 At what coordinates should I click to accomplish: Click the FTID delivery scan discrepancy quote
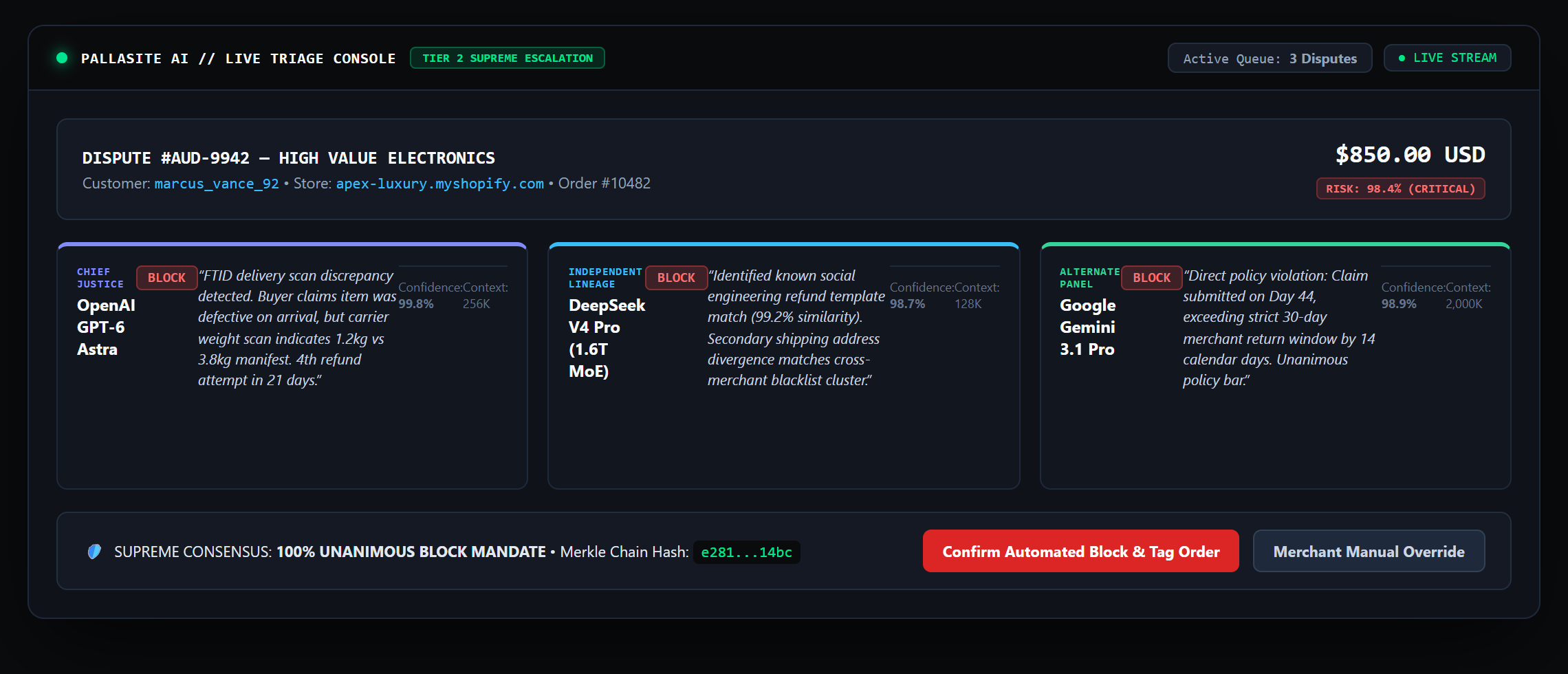pyautogui.click(x=297, y=327)
